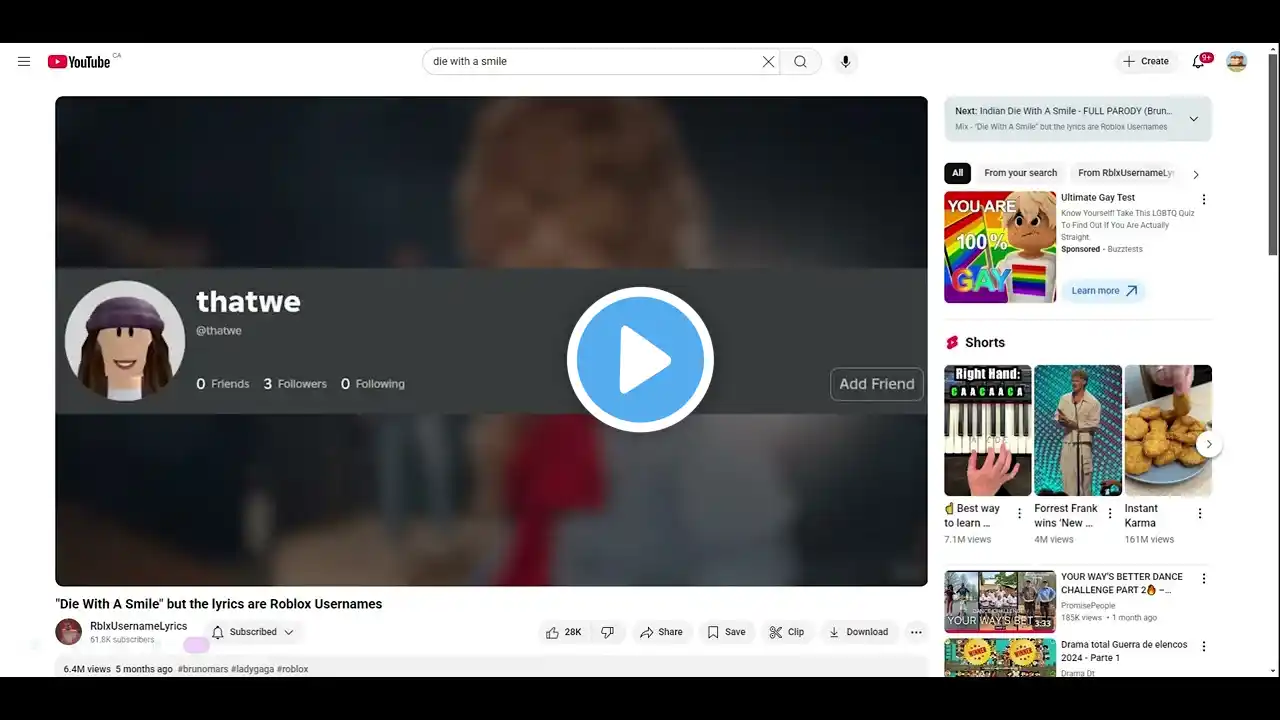Start voice search with microphone

(845, 62)
